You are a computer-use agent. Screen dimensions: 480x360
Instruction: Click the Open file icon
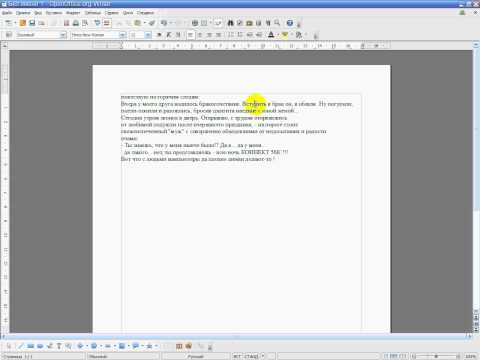coord(23,23)
